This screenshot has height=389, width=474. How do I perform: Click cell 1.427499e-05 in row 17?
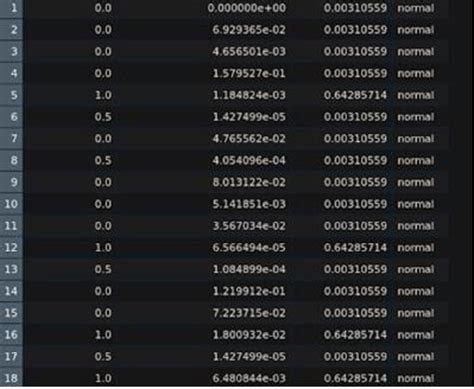249,357
